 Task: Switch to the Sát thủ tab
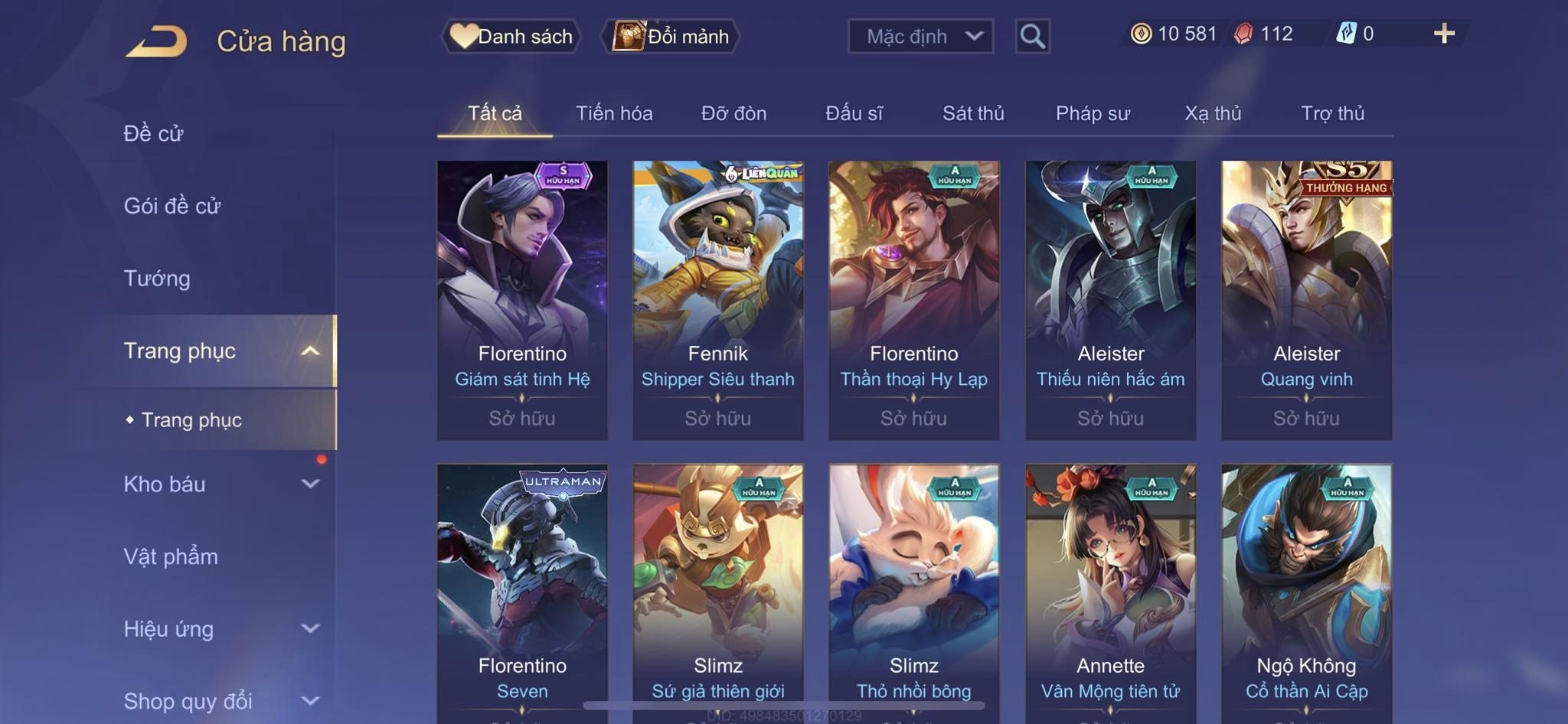tap(973, 113)
